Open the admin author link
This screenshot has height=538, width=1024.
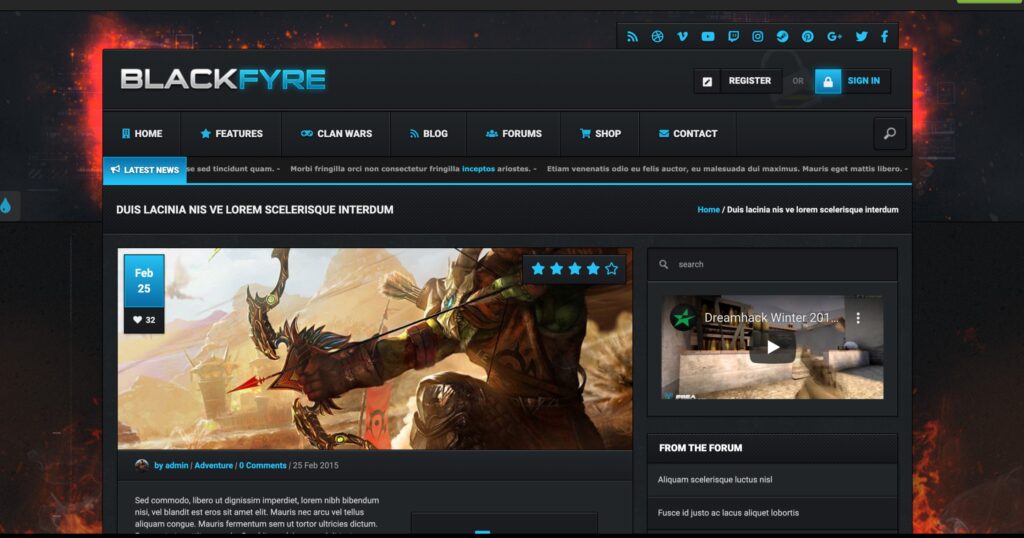[170, 466]
